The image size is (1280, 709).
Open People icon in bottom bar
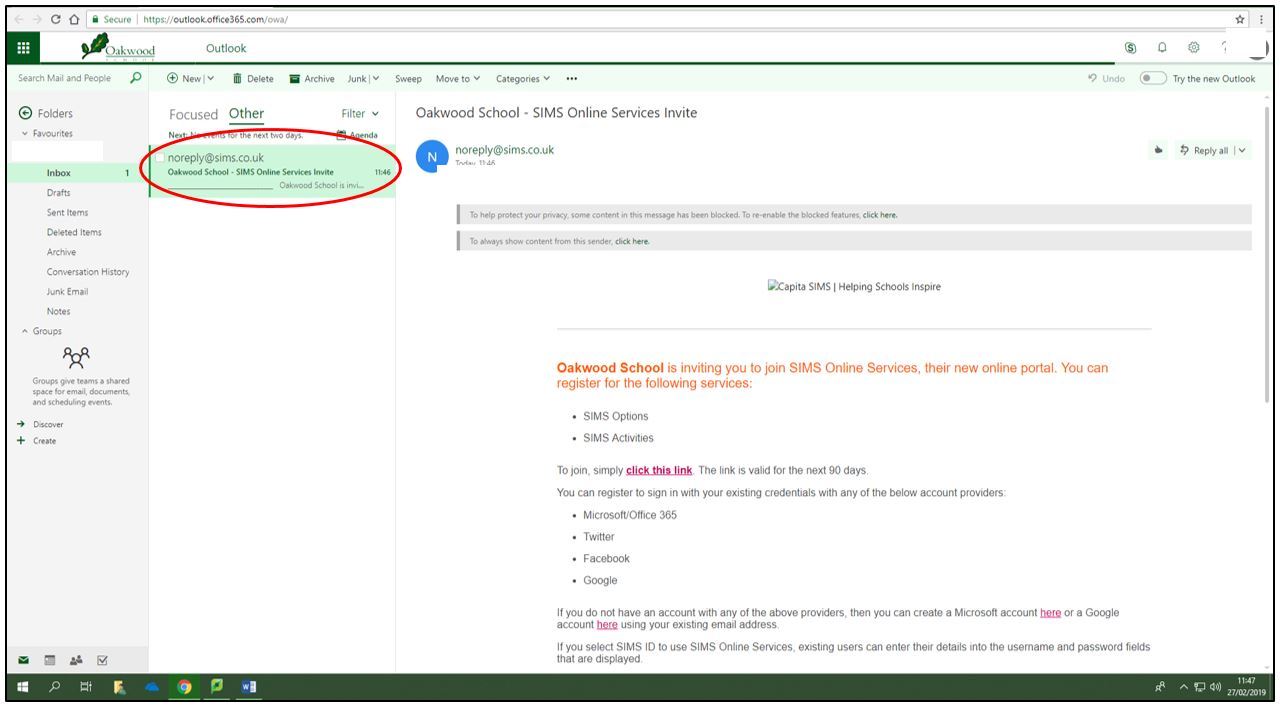coord(76,660)
